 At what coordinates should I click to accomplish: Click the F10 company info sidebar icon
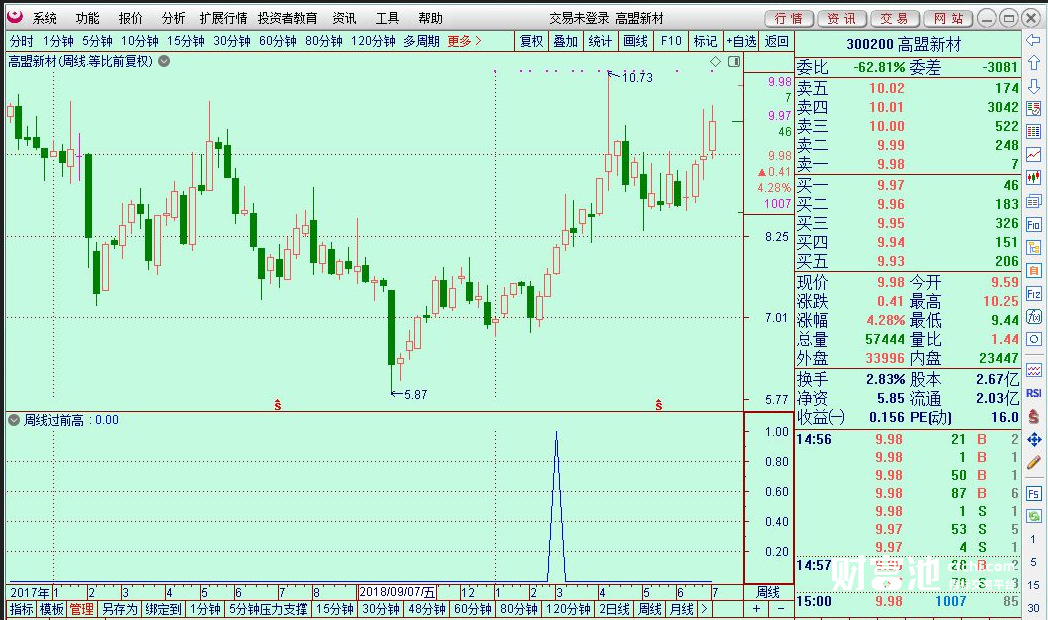pyautogui.click(x=1034, y=224)
